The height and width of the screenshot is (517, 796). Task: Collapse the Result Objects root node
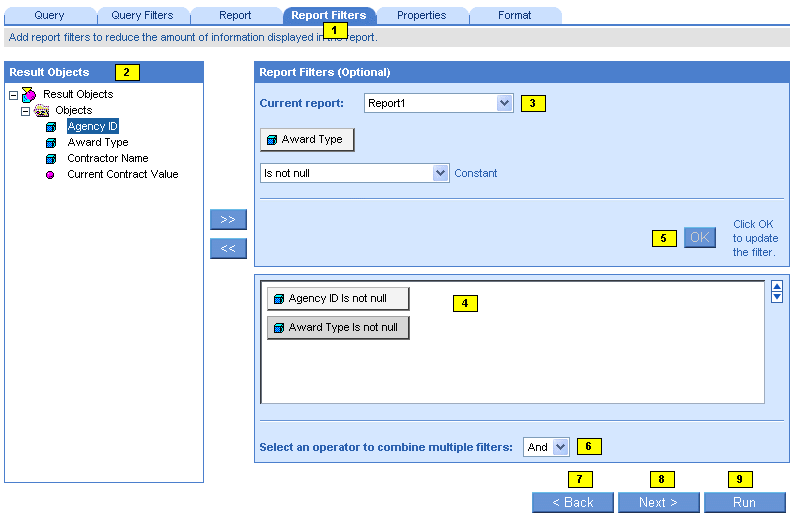click(12, 95)
